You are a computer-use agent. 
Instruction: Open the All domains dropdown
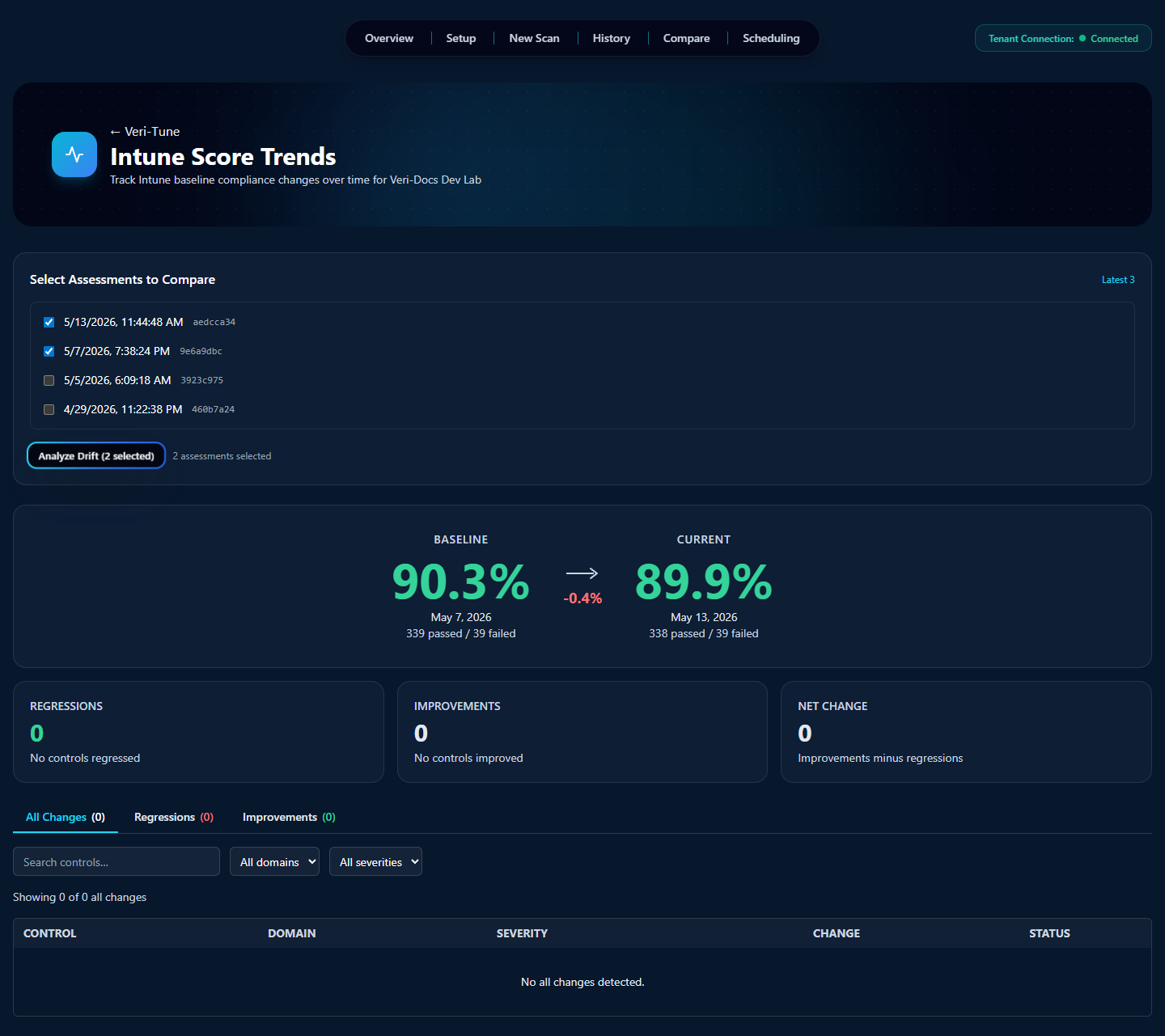(x=274, y=861)
